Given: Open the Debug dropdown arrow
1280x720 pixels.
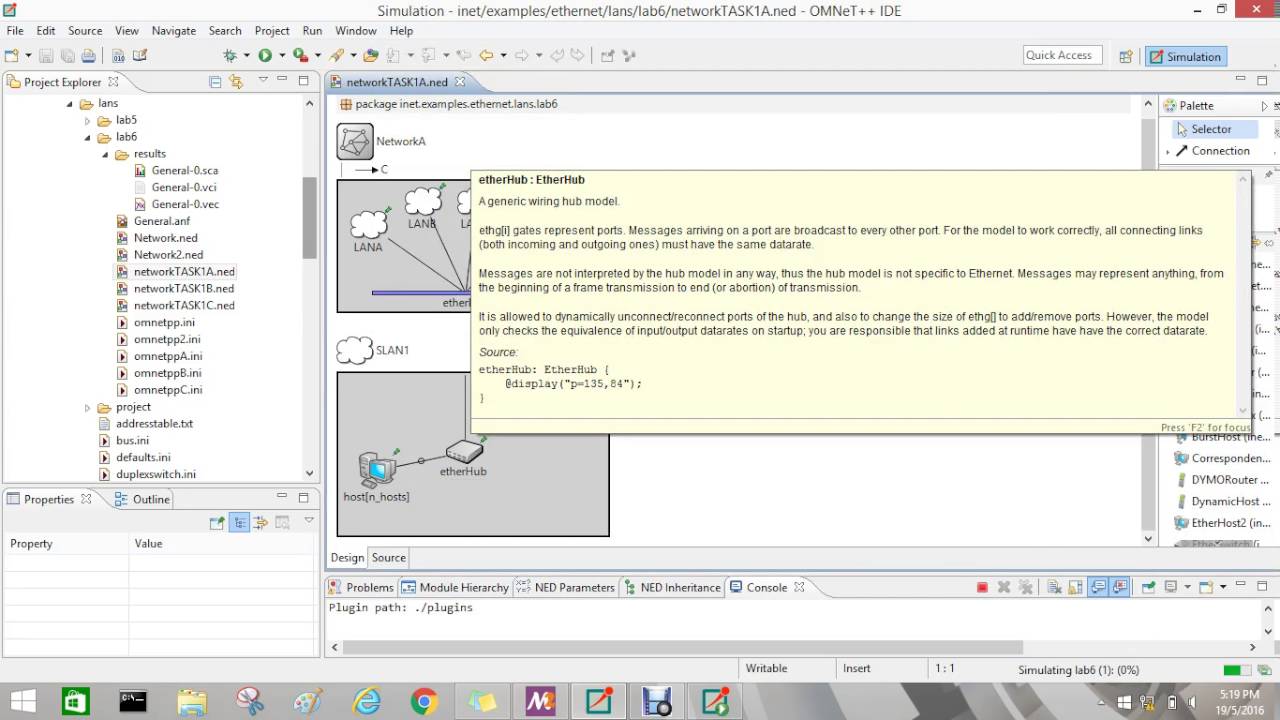Looking at the screenshot, I should pos(246,56).
